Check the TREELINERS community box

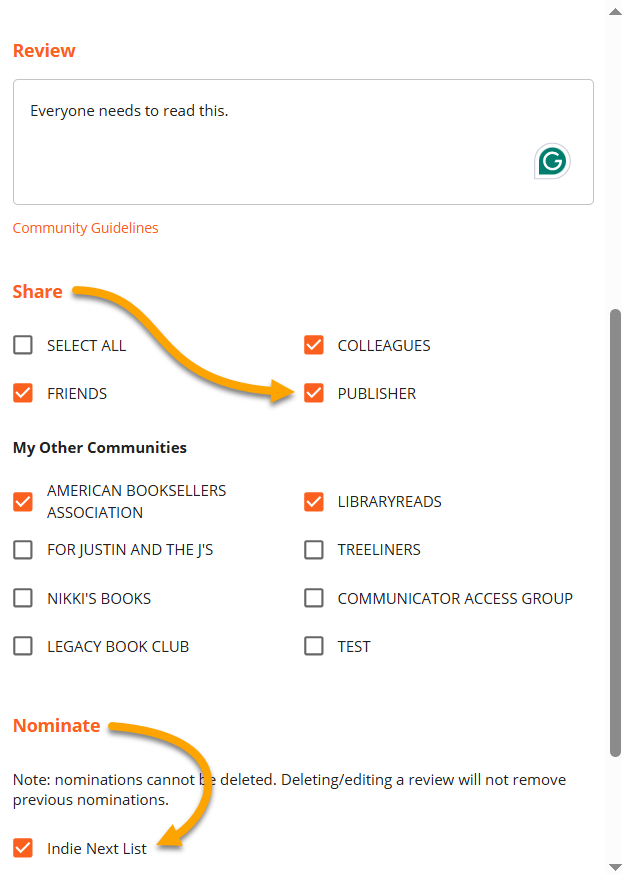tap(314, 550)
